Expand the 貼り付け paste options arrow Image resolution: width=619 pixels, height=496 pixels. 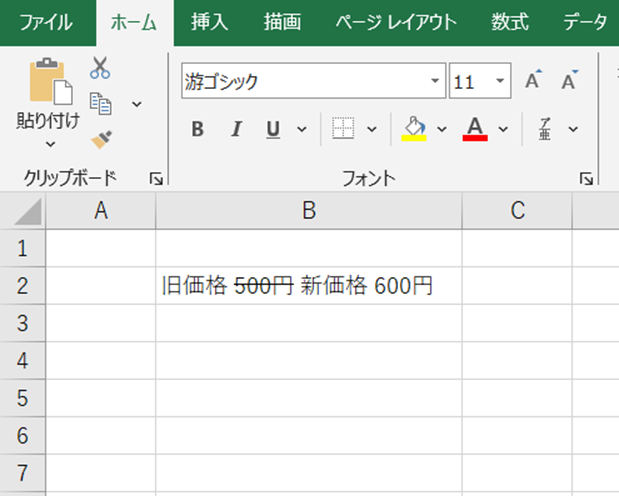(x=50, y=144)
